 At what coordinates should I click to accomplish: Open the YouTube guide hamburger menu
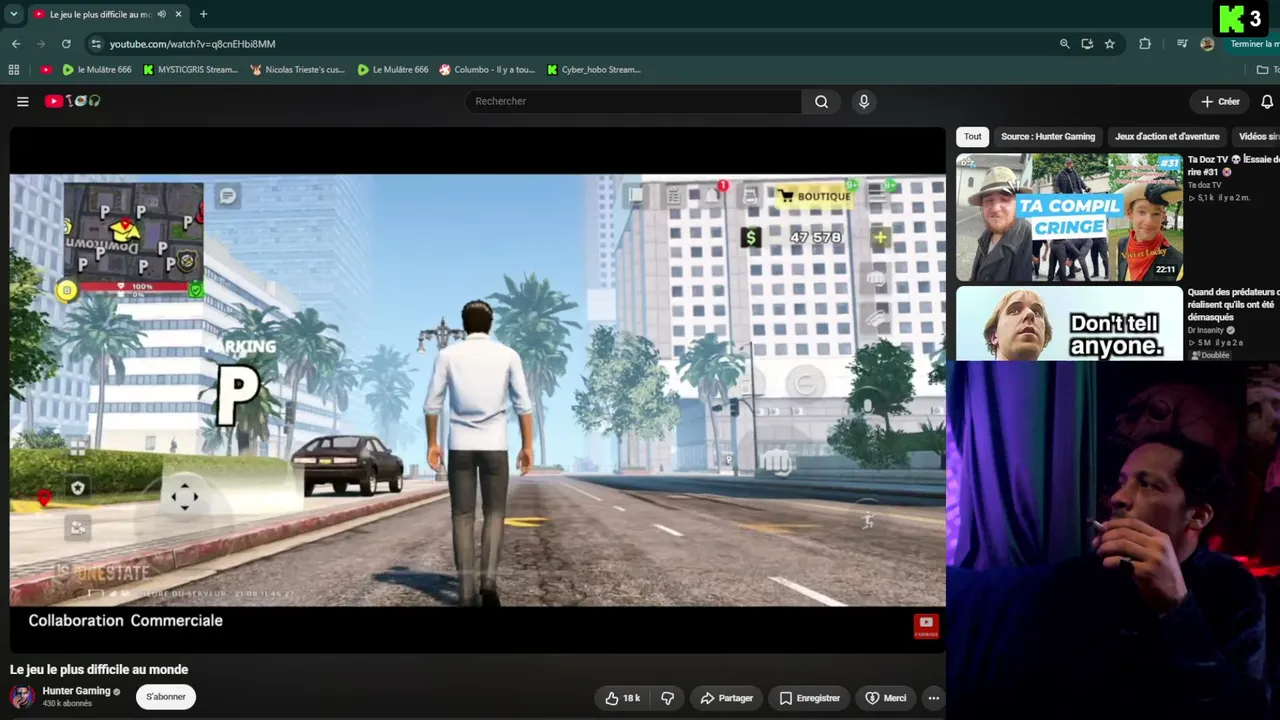[22, 101]
